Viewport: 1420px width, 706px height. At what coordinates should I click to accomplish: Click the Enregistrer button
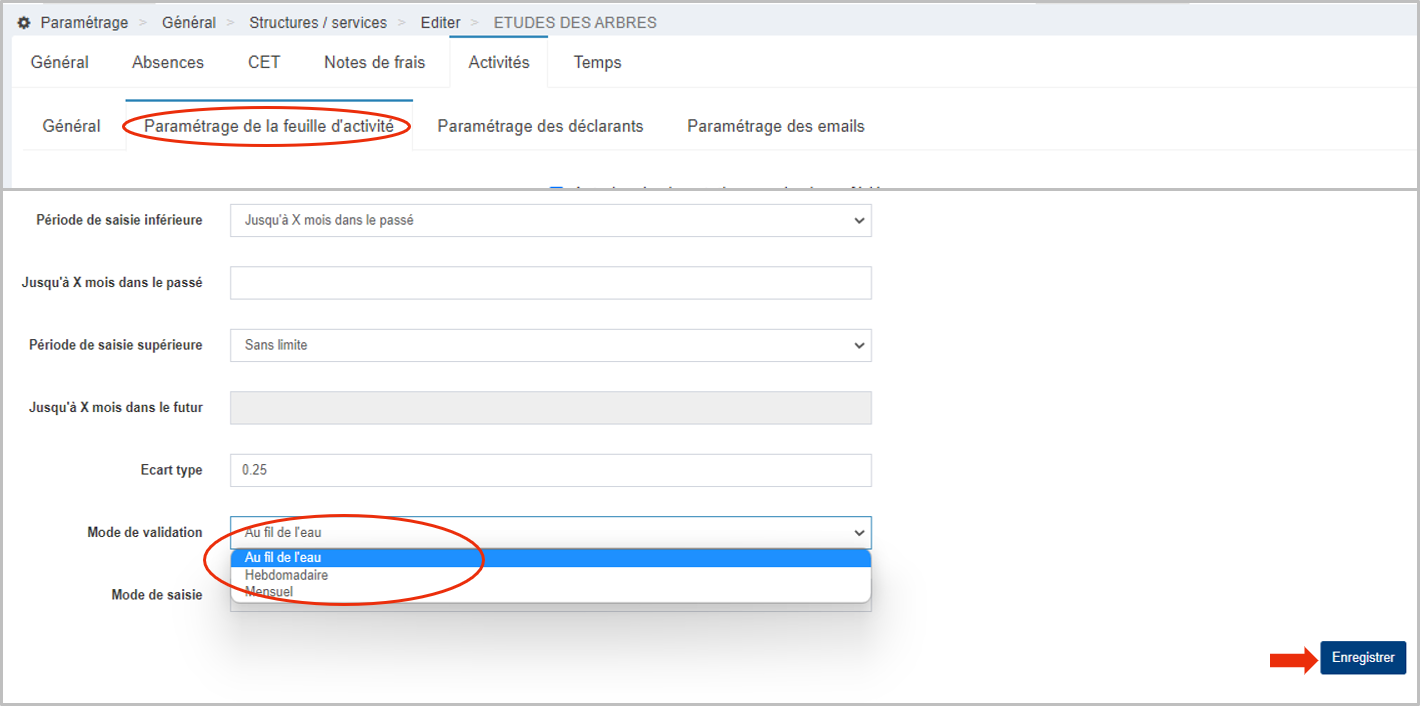click(1362, 657)
